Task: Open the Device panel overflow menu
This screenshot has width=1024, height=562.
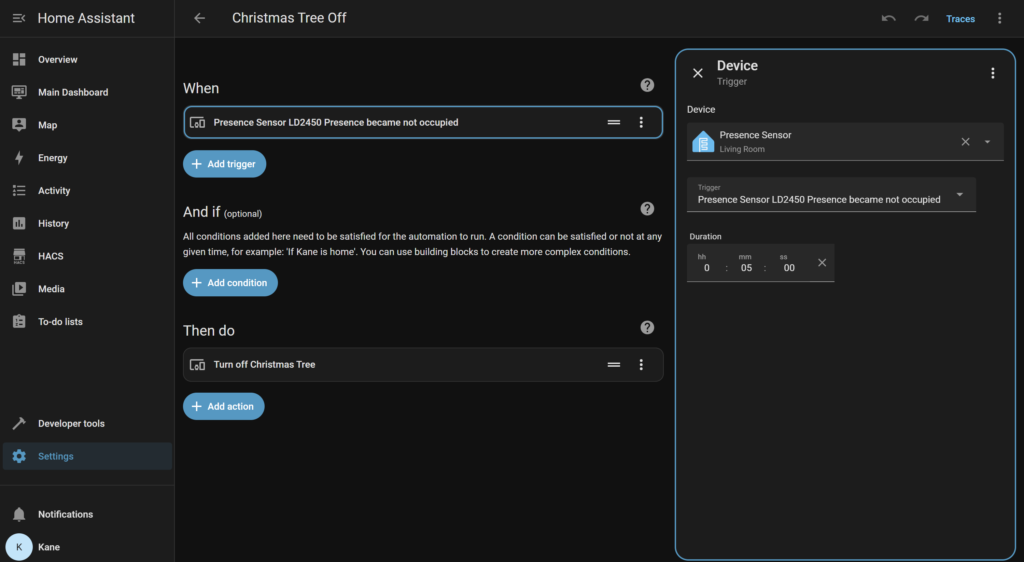Action: pos(992,73)
